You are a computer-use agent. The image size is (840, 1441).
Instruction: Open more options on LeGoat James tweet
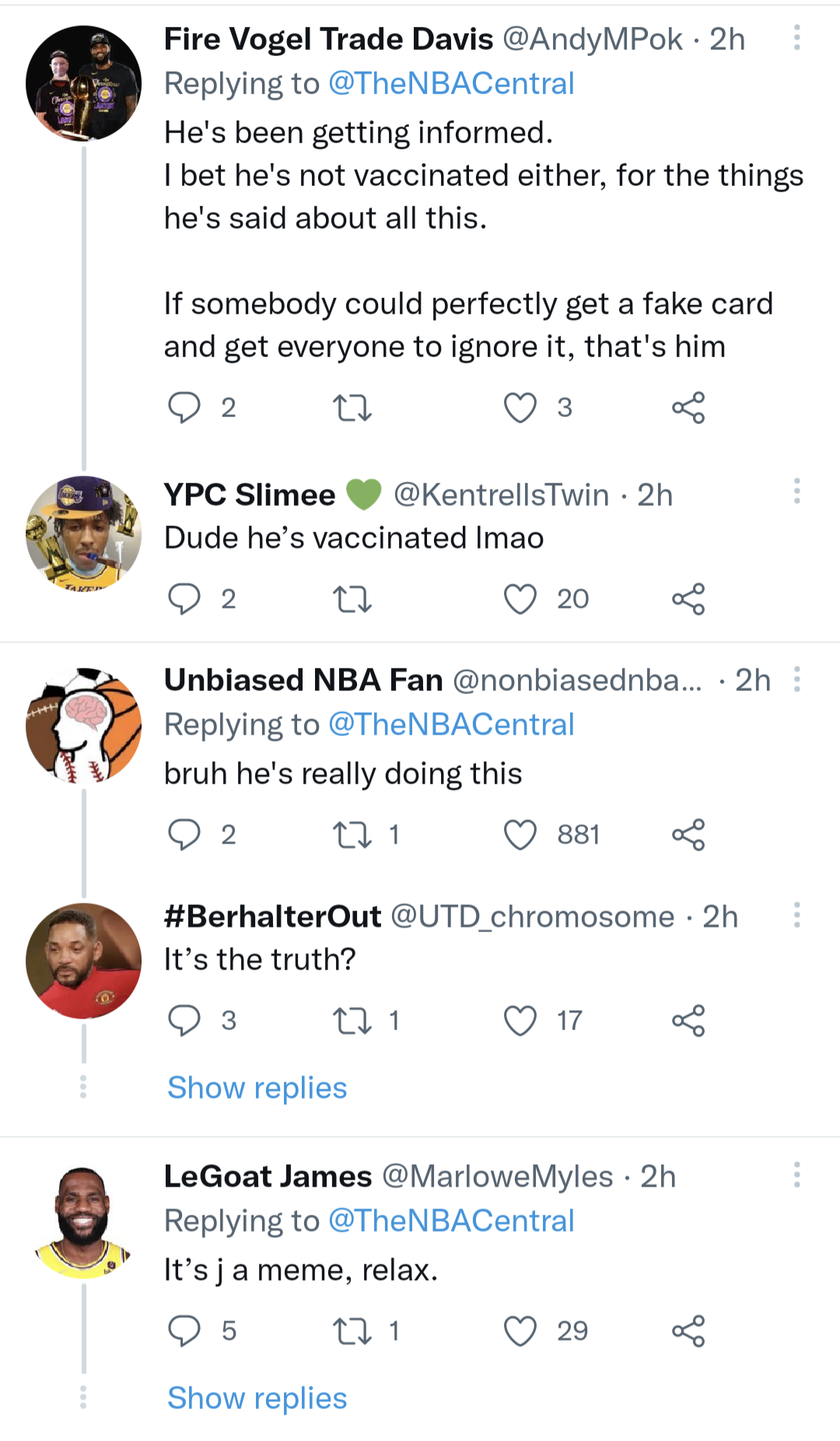[796, 1174]
